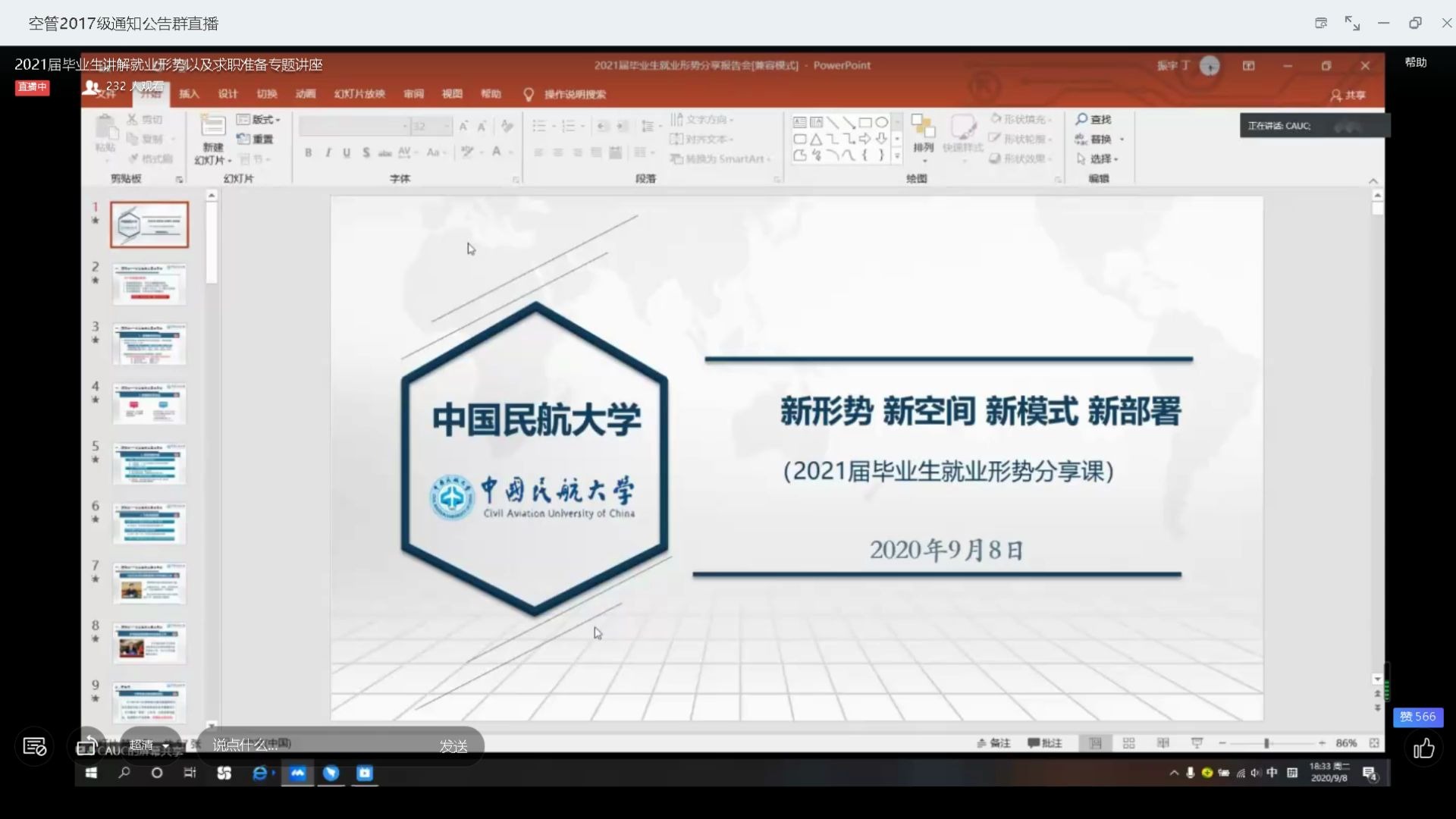Click the 备注 notes button

pos(993,743)
